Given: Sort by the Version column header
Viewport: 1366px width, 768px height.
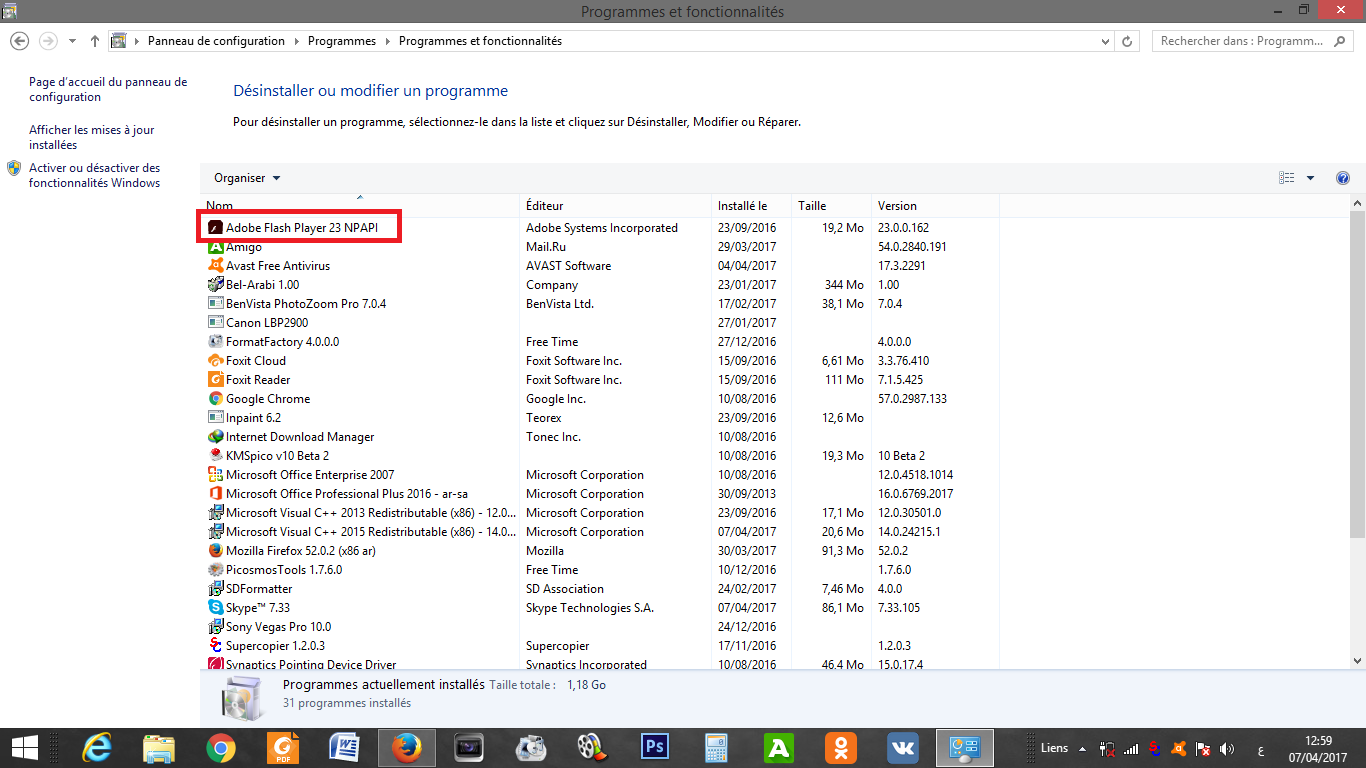Looking at the screenshot, I should coord(935,206).
